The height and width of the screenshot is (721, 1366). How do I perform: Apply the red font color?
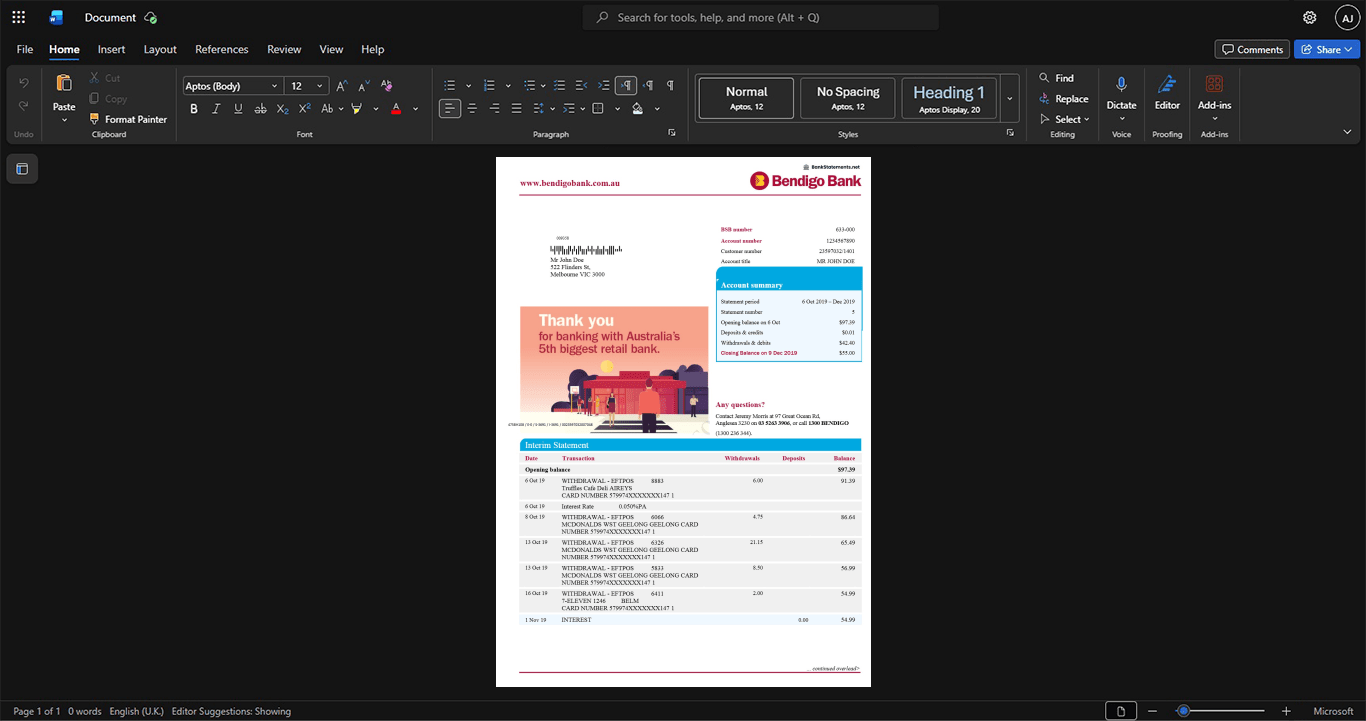396,108
